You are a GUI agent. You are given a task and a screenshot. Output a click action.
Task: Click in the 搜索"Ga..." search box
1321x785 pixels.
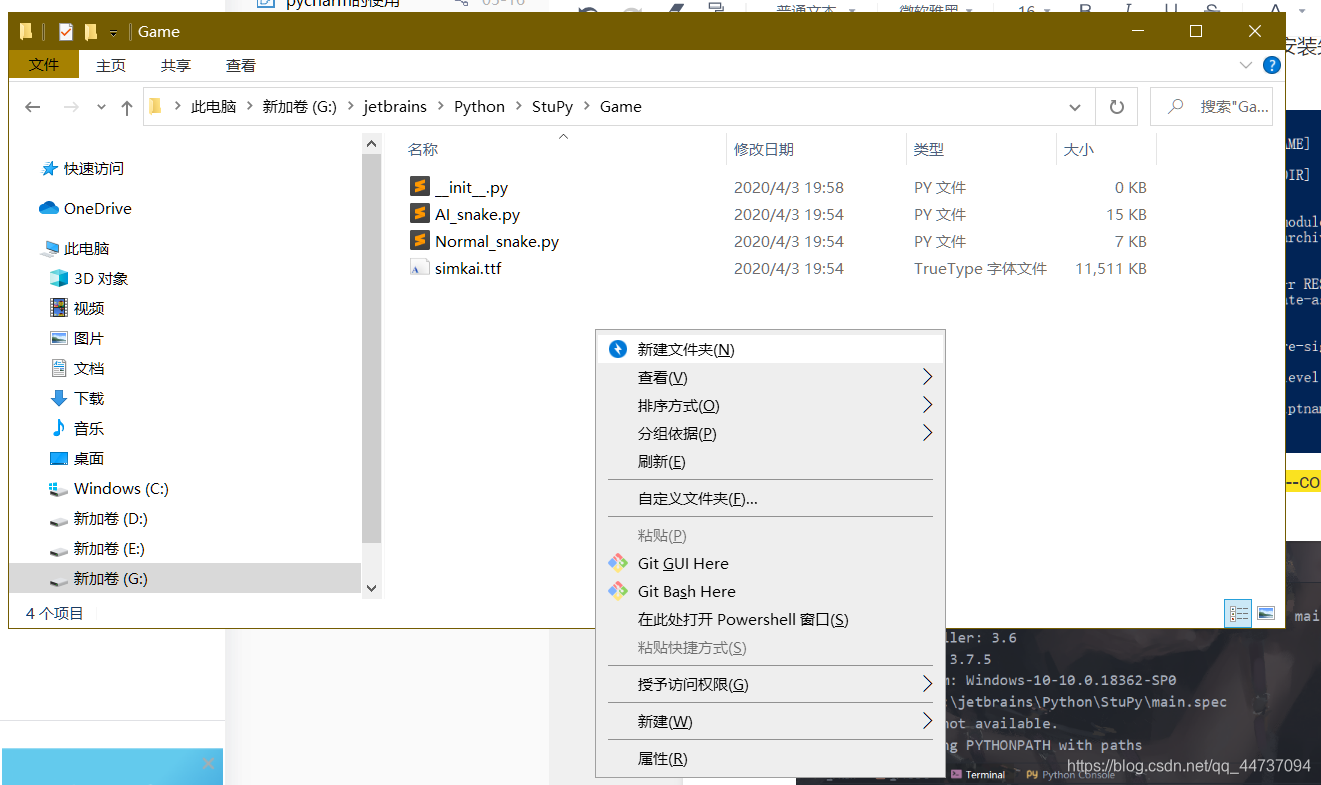1212,106
